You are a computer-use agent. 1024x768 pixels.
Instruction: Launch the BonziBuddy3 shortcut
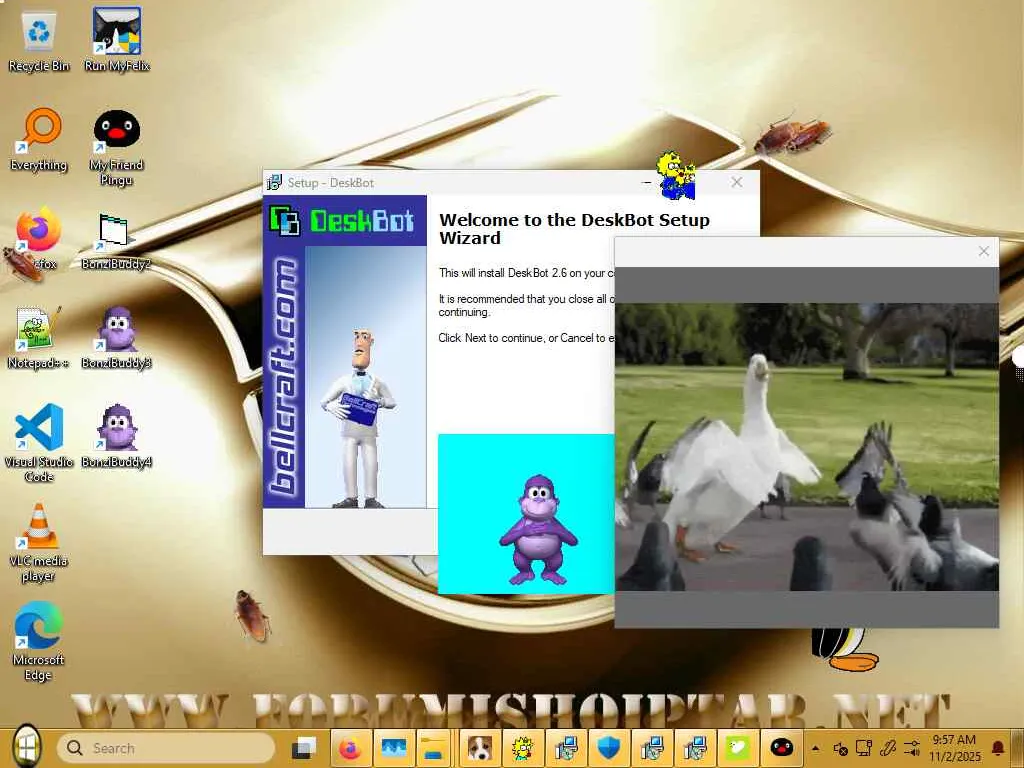point(117,338)
